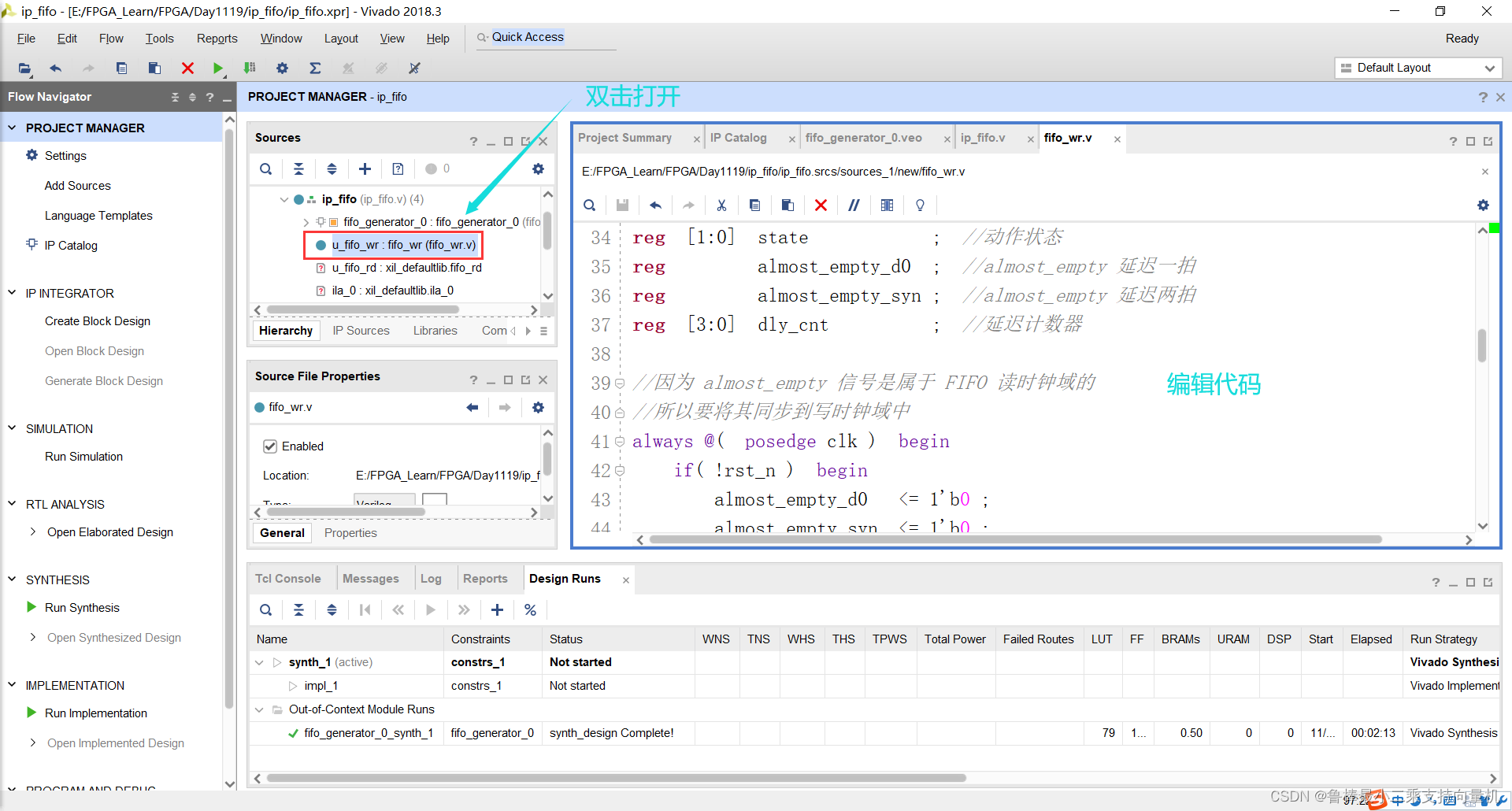Screen dimensions: 1512x811
Task: Click the Open Project toolbar icon
Action: pyautogui.click(x=24, y=69)
